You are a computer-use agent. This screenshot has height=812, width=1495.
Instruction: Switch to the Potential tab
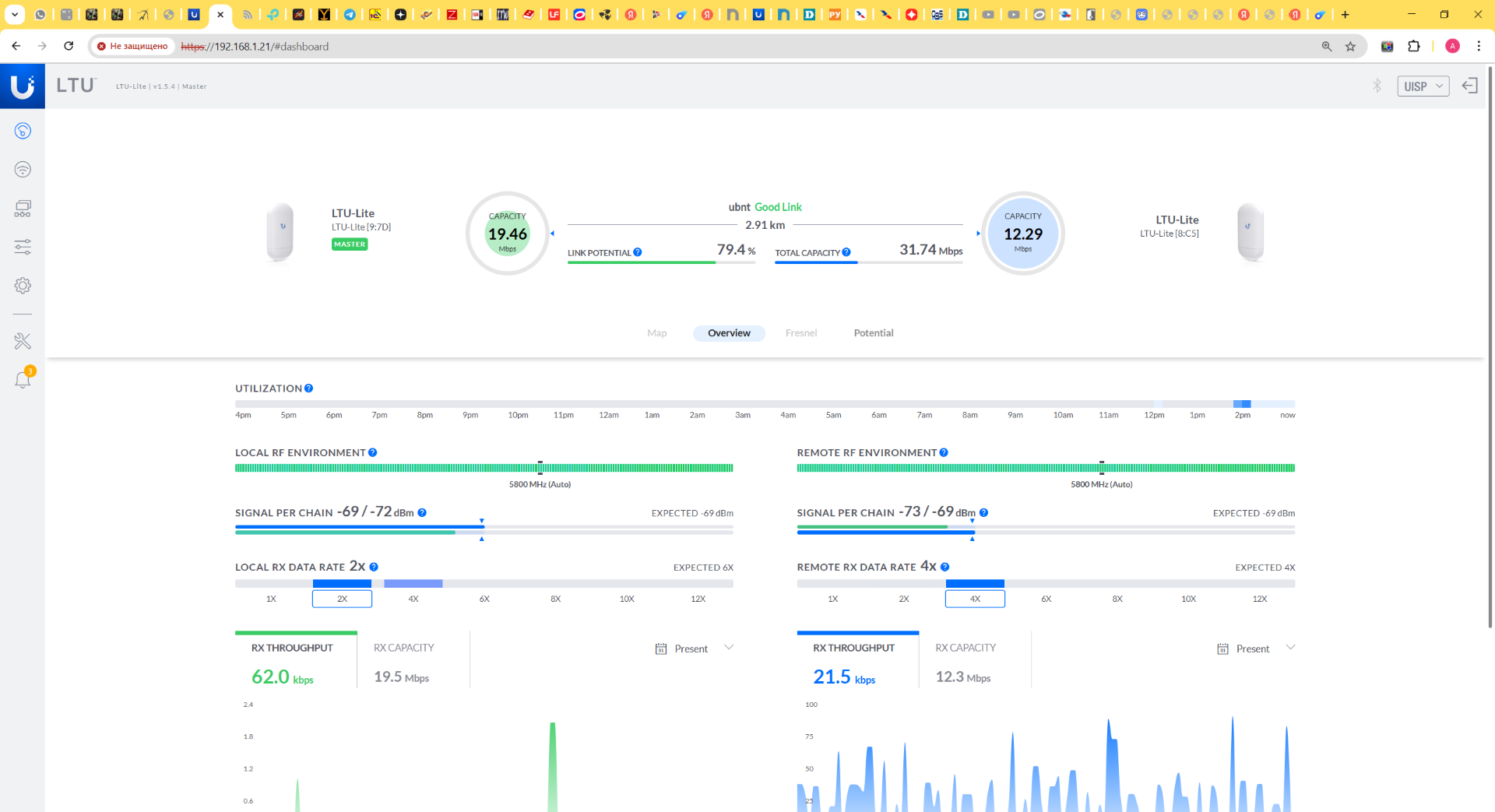[x=874, y=333]
